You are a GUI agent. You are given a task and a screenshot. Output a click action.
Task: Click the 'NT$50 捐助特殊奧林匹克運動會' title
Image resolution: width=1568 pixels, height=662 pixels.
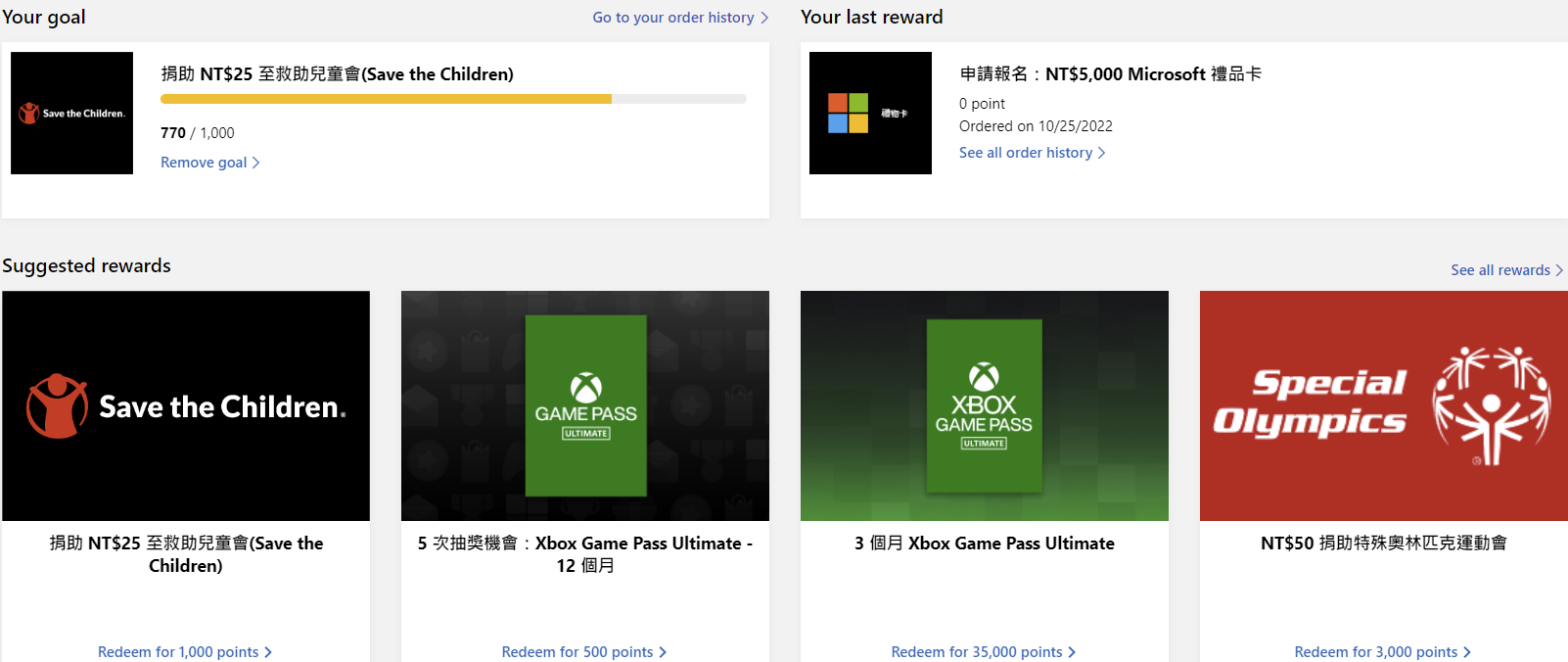pyautogui.click(x=1384, y=544)
